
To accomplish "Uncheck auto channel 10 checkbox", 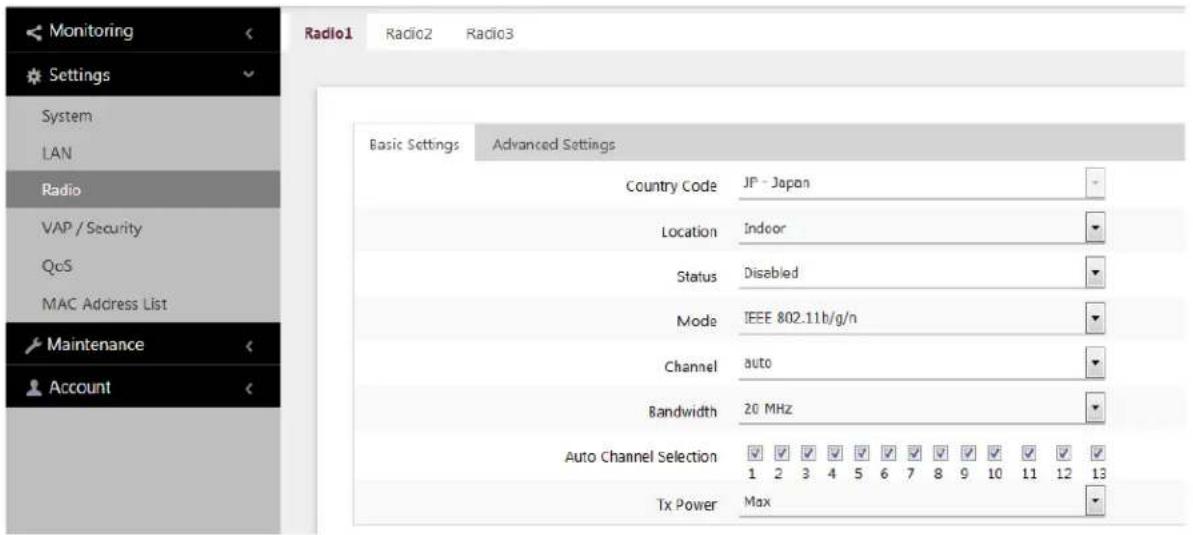I will tap(994, 454).
